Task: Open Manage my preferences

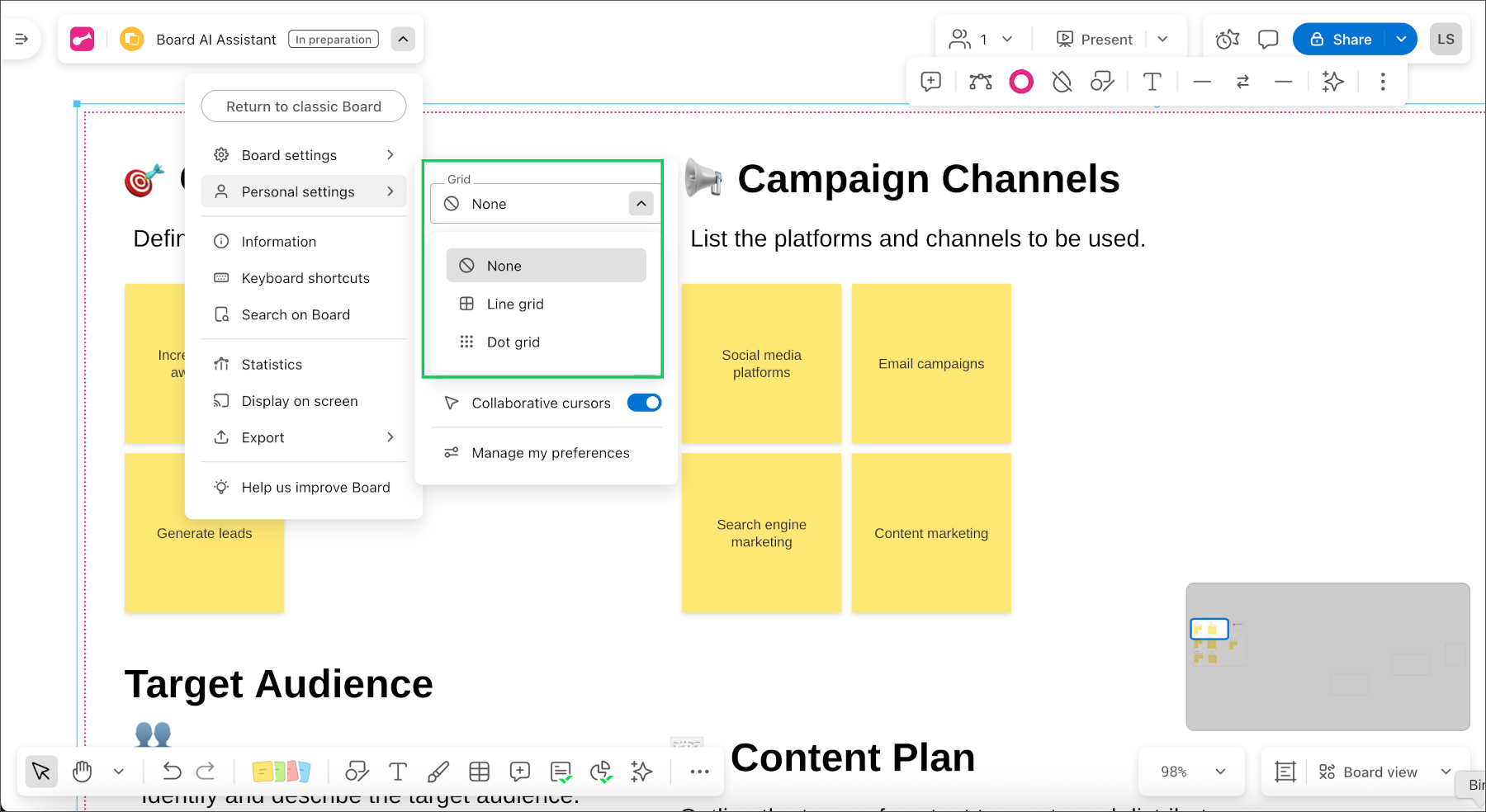Action: tap(550, 453)
